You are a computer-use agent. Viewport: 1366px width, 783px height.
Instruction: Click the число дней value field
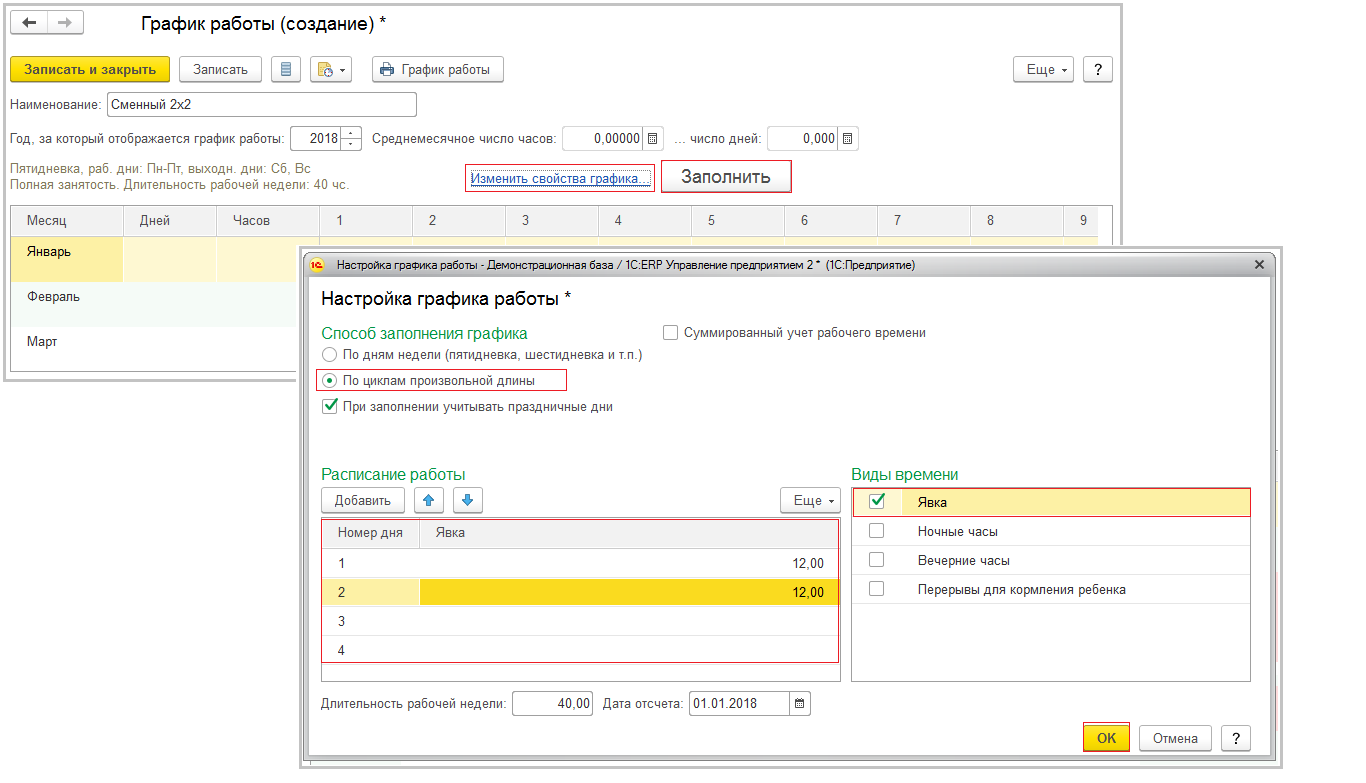click(x=803, y=138)
